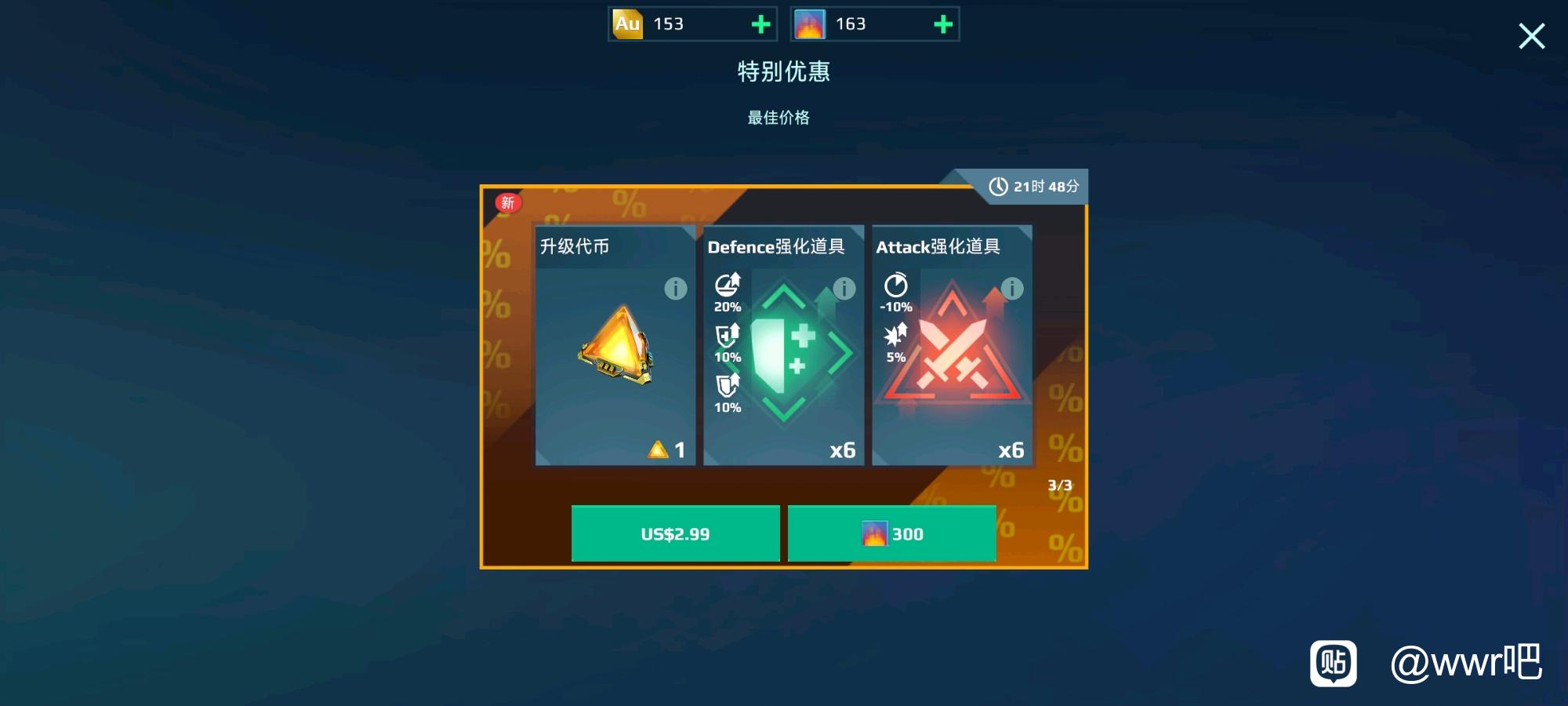Screen dimensions: 1568x706
Task: Tap the red 新 badge
Action: click(508, 202)
